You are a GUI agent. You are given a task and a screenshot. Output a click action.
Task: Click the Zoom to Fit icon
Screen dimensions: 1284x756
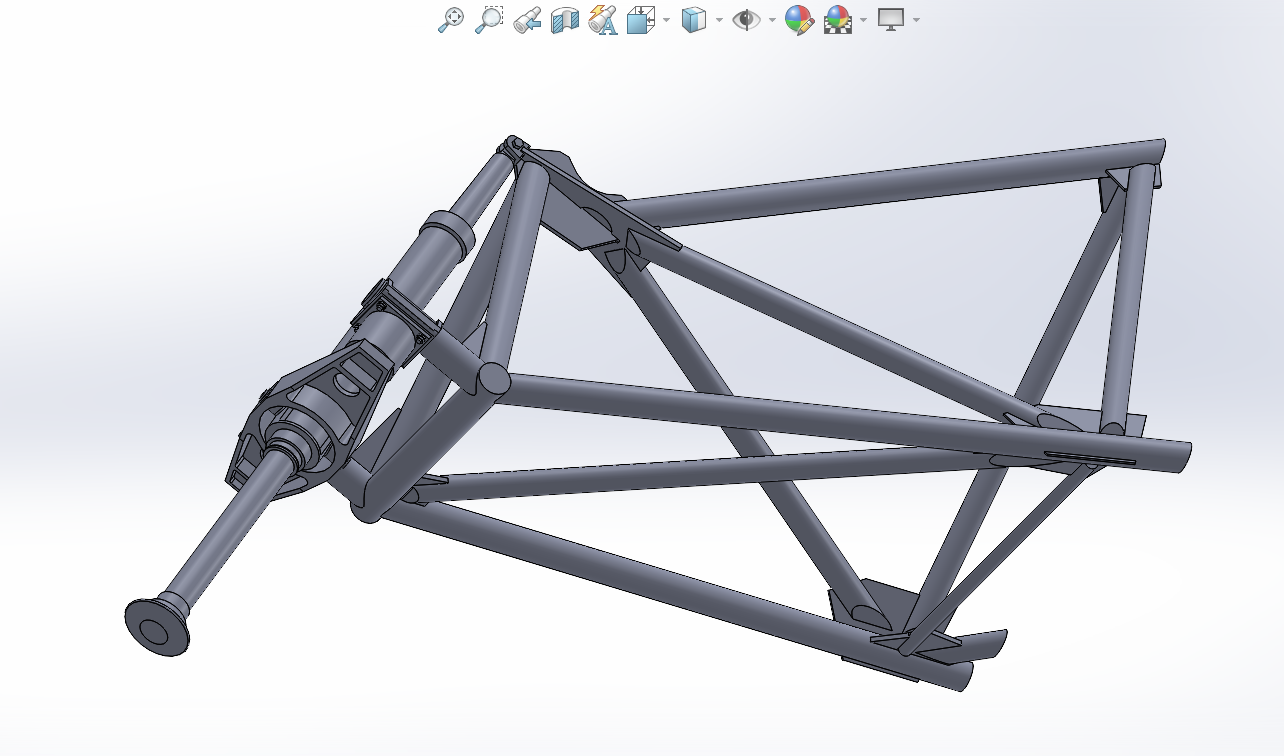click(x=451, y=19)
